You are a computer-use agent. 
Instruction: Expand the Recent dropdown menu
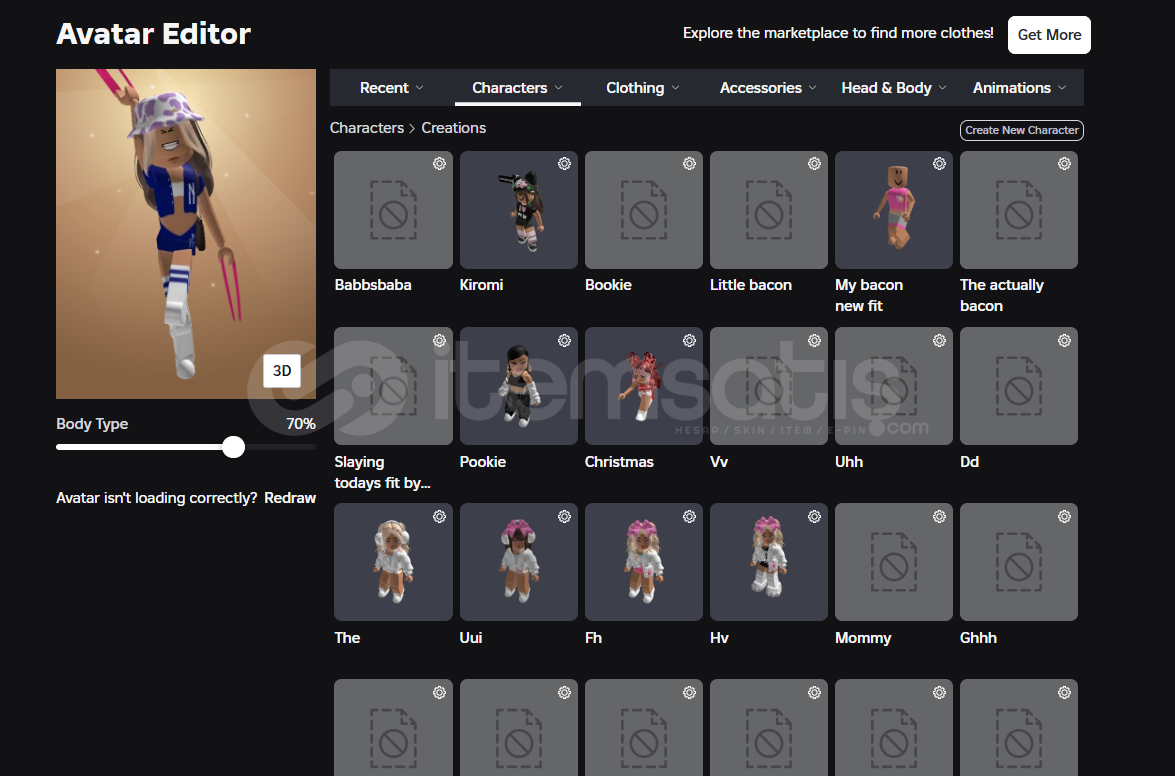pyautogui.click(x=392, y=88)
